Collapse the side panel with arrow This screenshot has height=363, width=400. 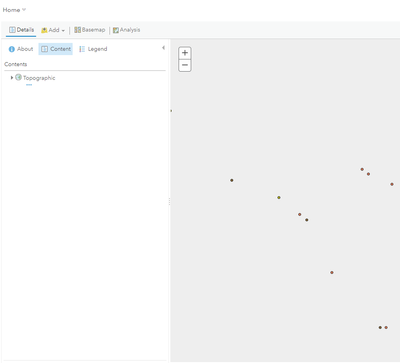(163, 48)
